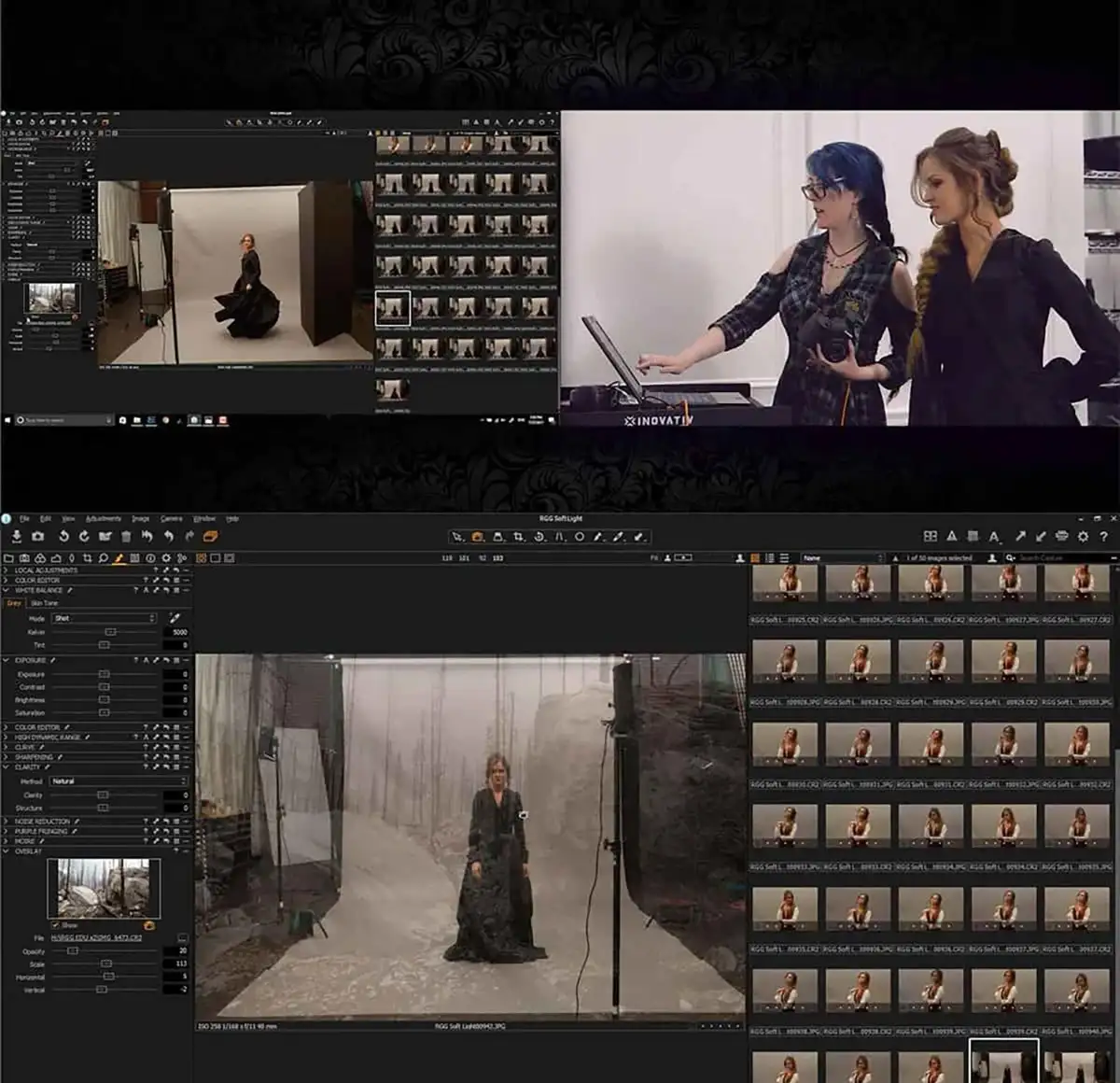Click the Windows Start button in the upper screenshot taskbar
1120x1083 pixels.
(x=7, y=421)
